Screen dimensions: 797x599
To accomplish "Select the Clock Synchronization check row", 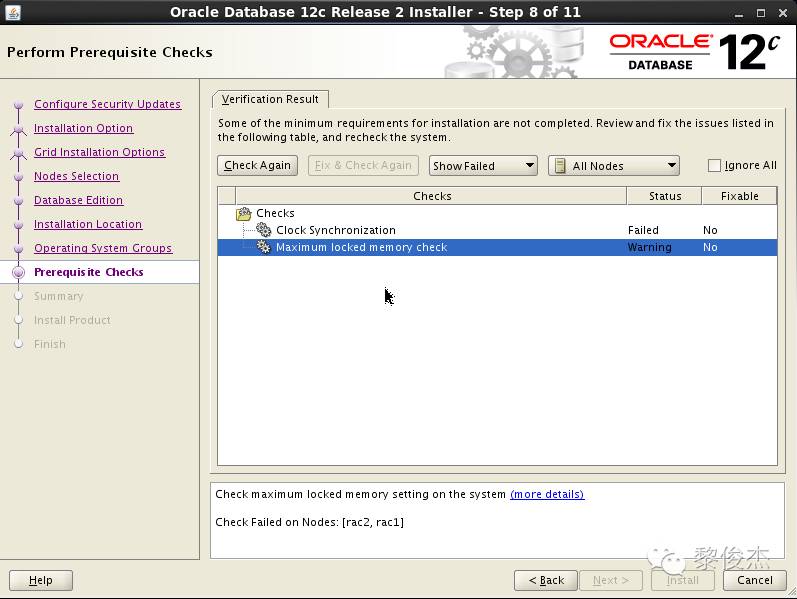I will click(497, 230).
